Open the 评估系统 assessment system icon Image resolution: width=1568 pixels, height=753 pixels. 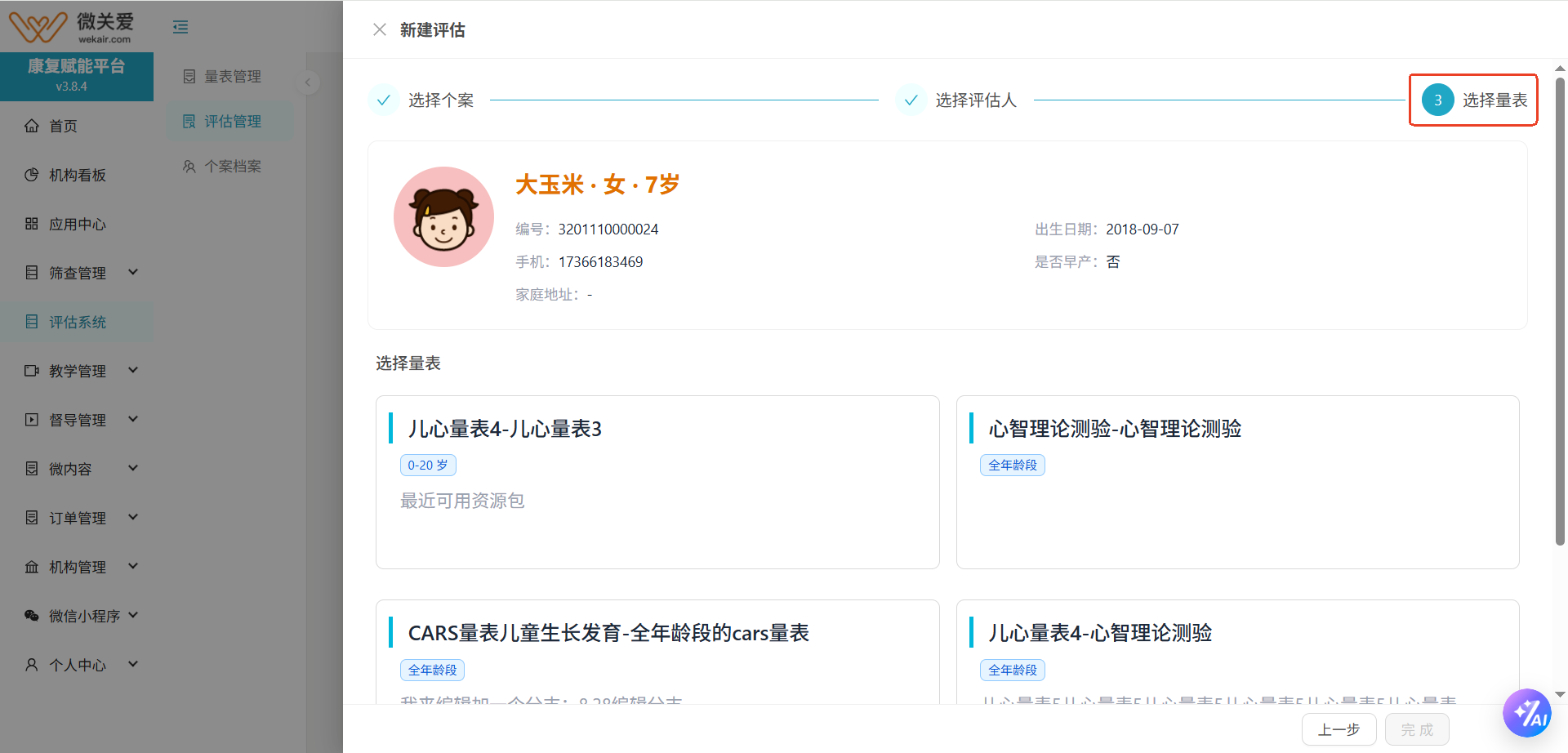coord(31,322)
